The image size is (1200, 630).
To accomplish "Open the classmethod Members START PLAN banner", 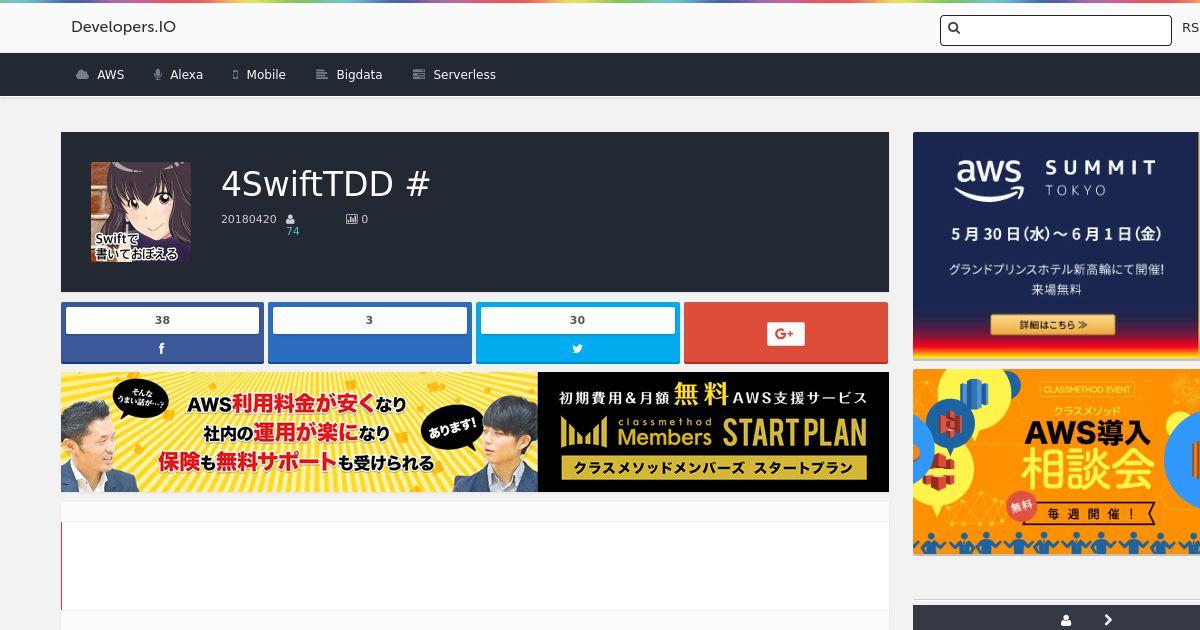I will coord(475,432).
